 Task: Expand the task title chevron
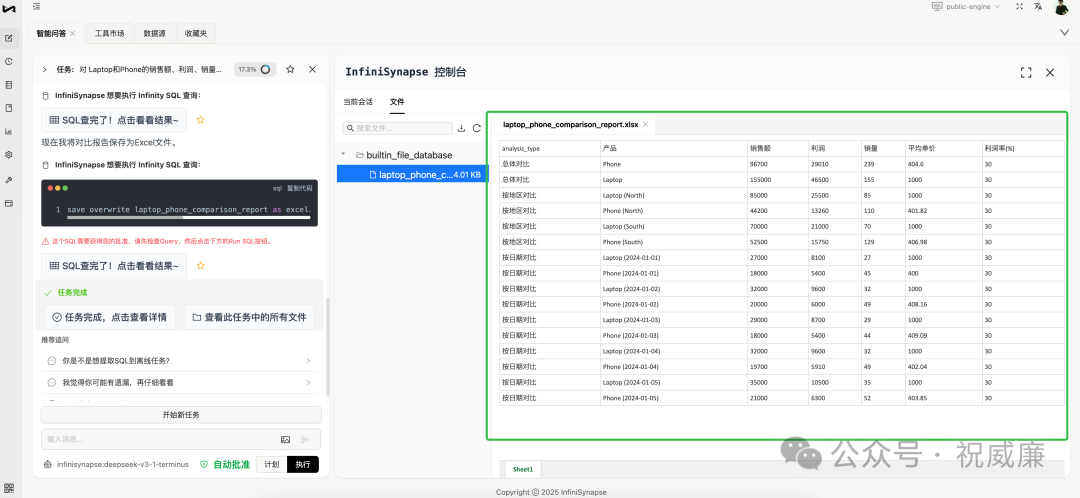(45, 70)
